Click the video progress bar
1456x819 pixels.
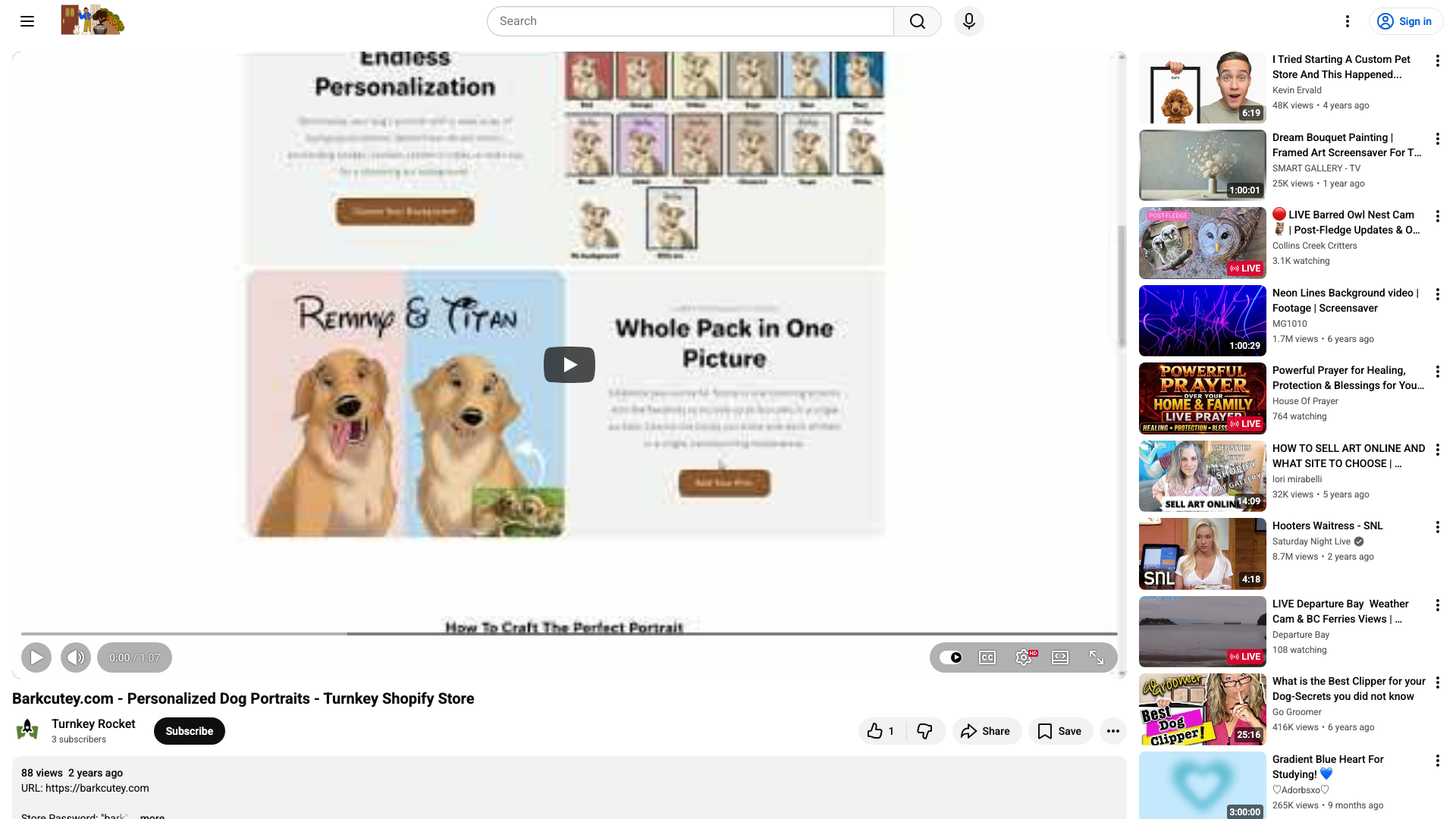(570, 633)
